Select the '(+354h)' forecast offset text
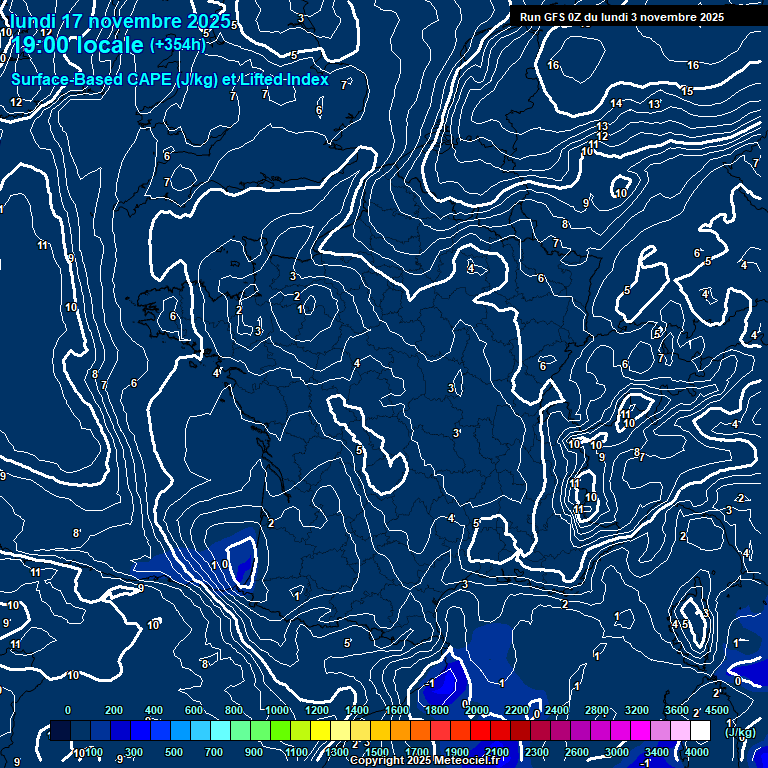The image size is (768, 768). tap(177, 44)
